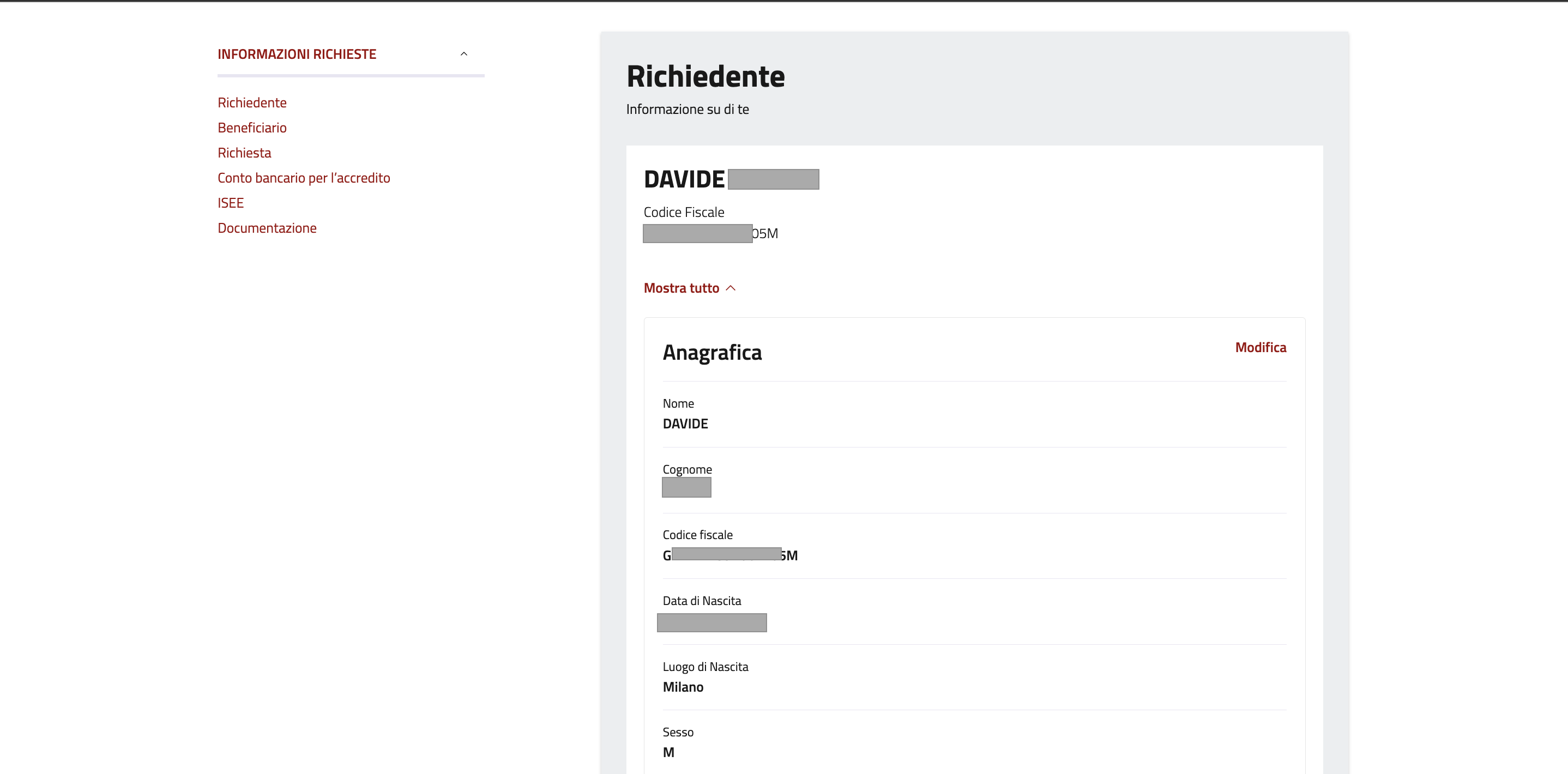The width and height of the screenshot is (1568, 774).
Task: Click the DAVIDE value under Nome
Action: pyautogui.click(x=685, y=424)
